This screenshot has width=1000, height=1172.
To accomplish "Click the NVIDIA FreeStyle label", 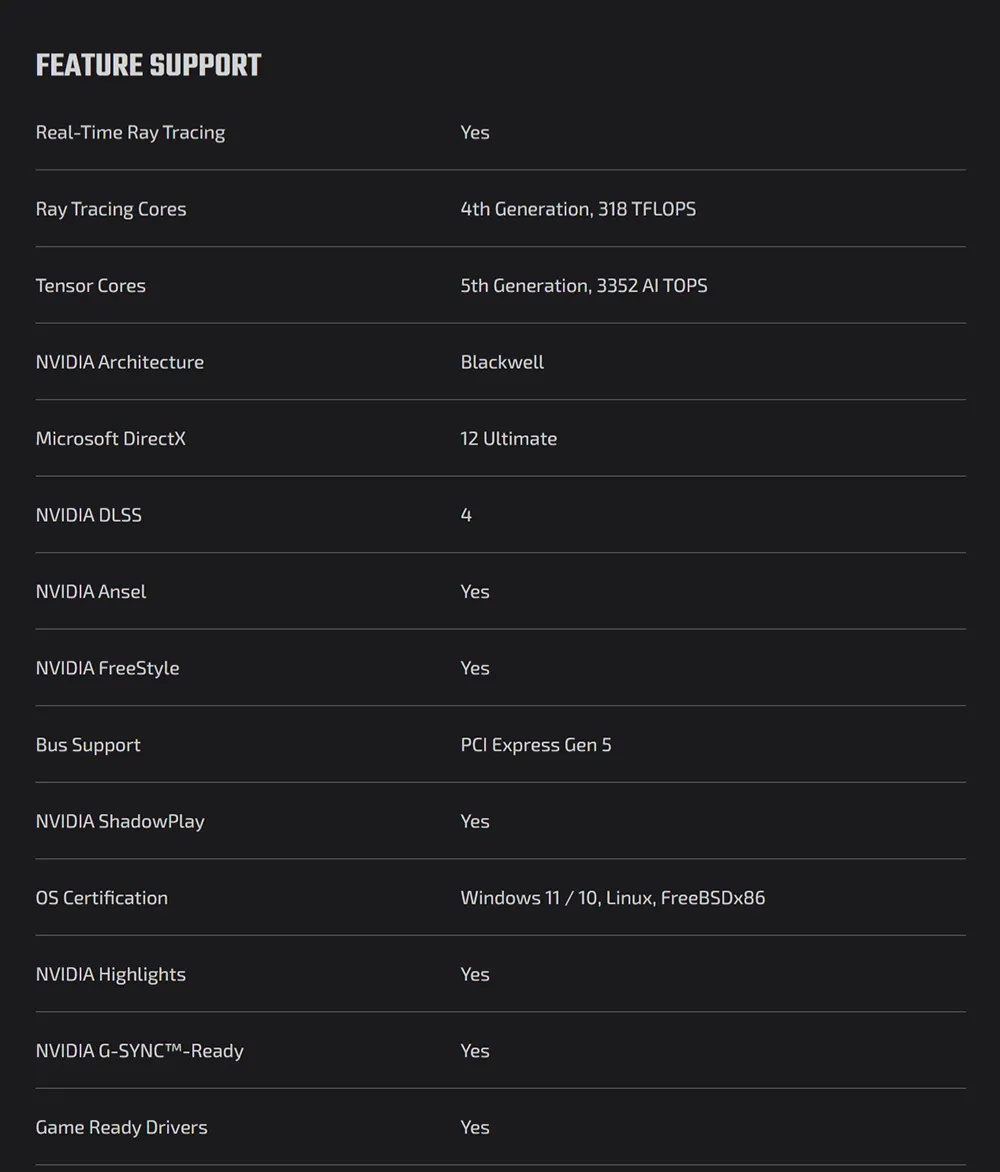I will (108, 668).
